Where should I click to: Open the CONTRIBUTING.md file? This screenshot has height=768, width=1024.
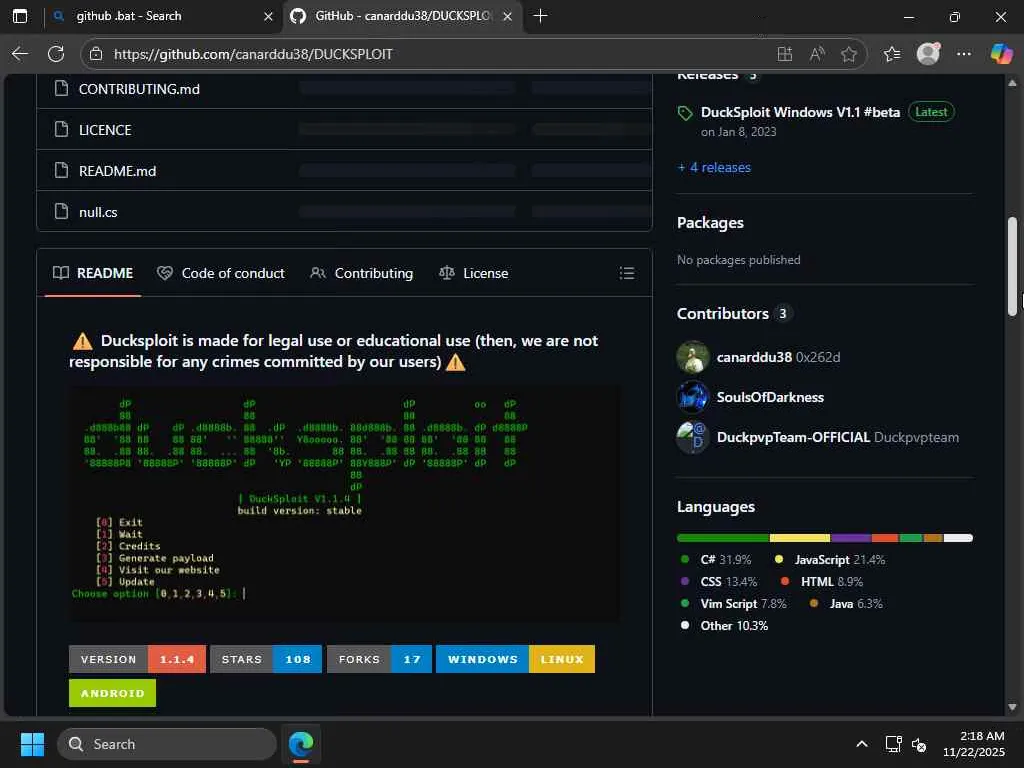tap(139, 89)
